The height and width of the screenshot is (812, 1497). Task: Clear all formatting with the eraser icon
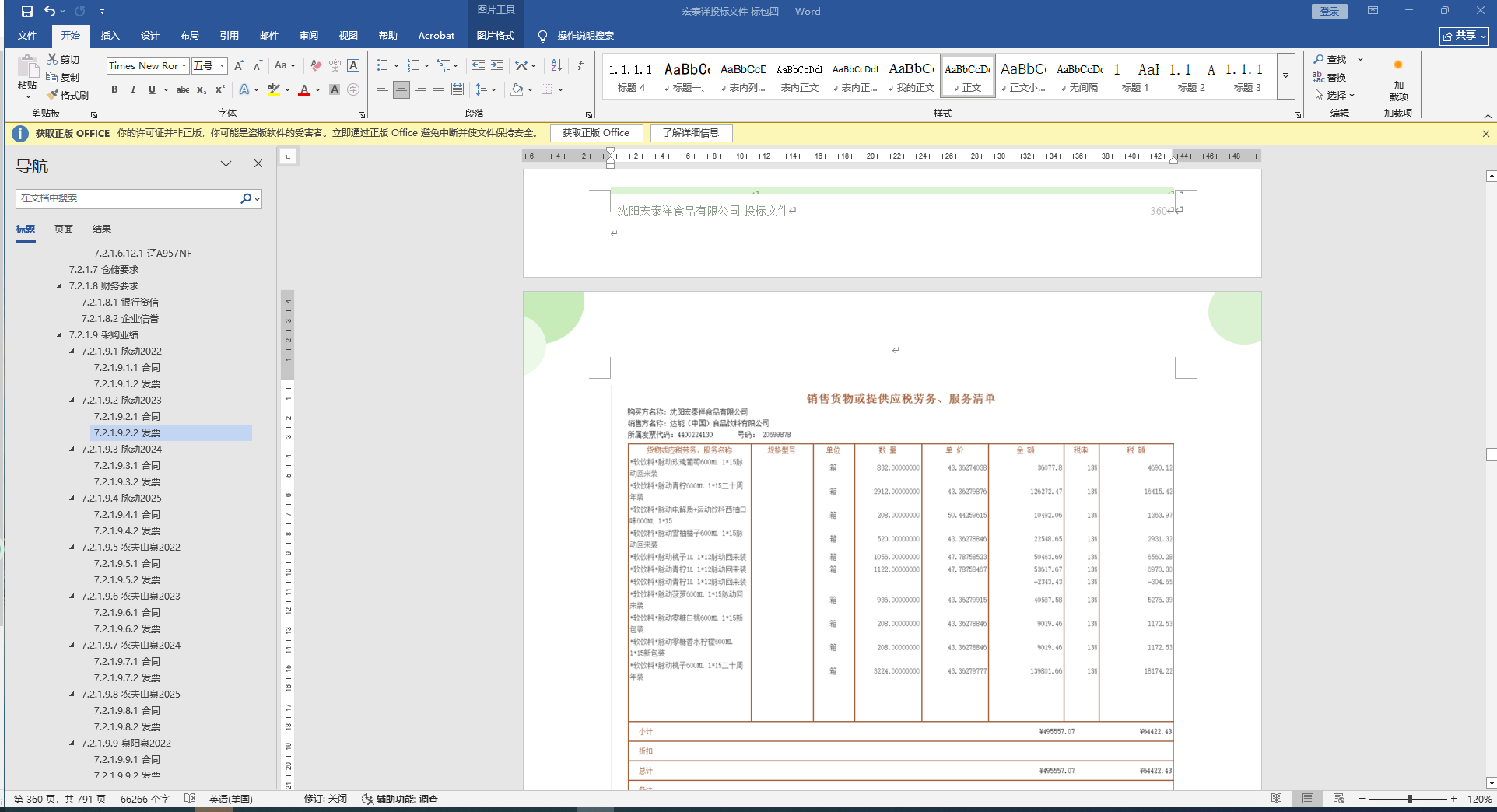pyautogui.click(x=316, y=66)
